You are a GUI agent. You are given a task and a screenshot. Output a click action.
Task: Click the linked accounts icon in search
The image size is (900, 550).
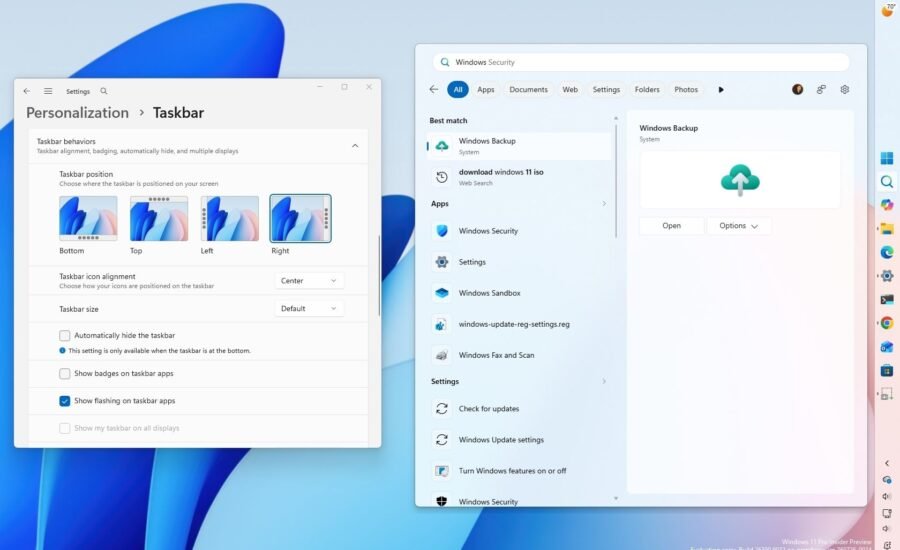821,89
